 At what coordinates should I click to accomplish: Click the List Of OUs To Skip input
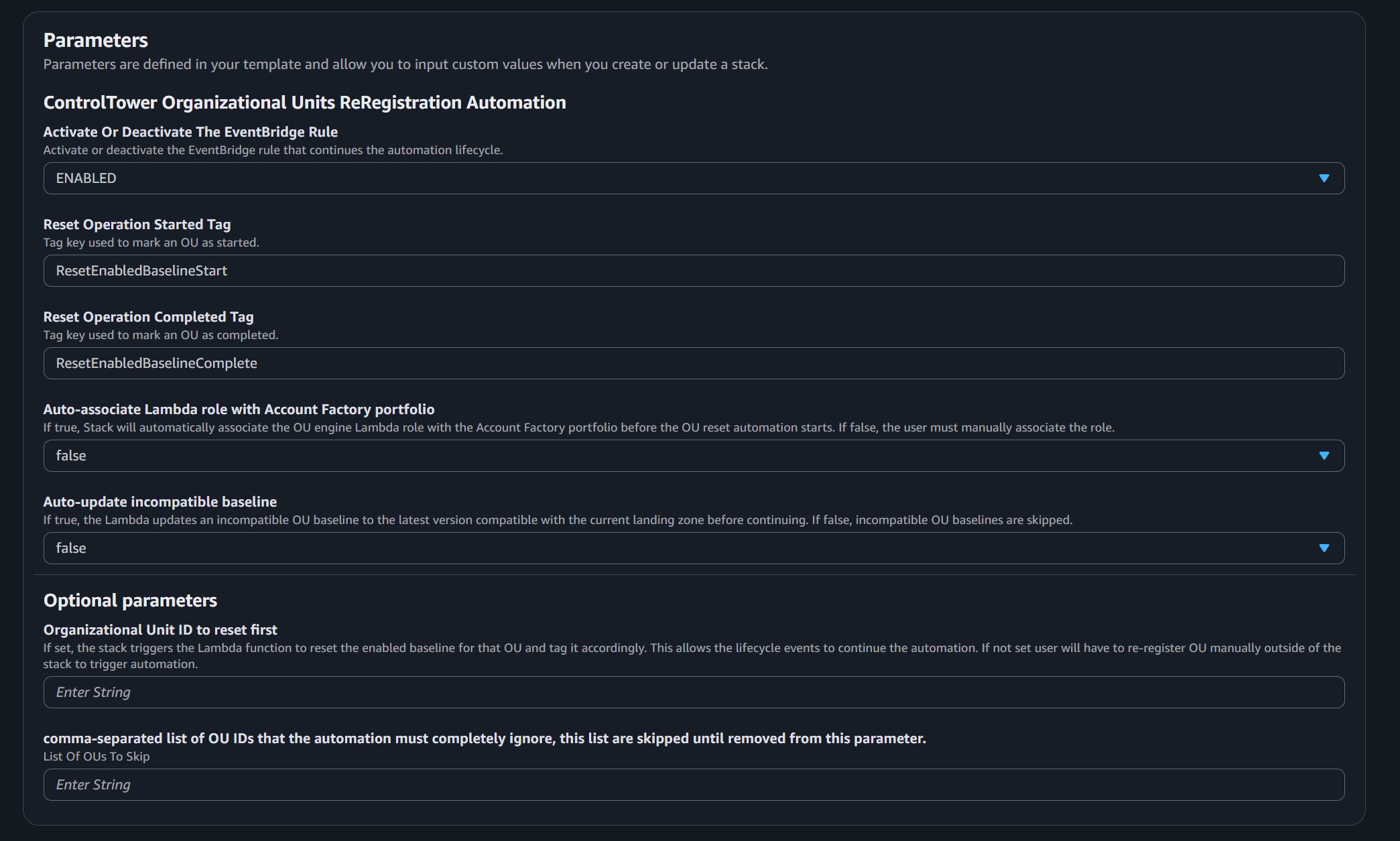[x=694, y=785]
